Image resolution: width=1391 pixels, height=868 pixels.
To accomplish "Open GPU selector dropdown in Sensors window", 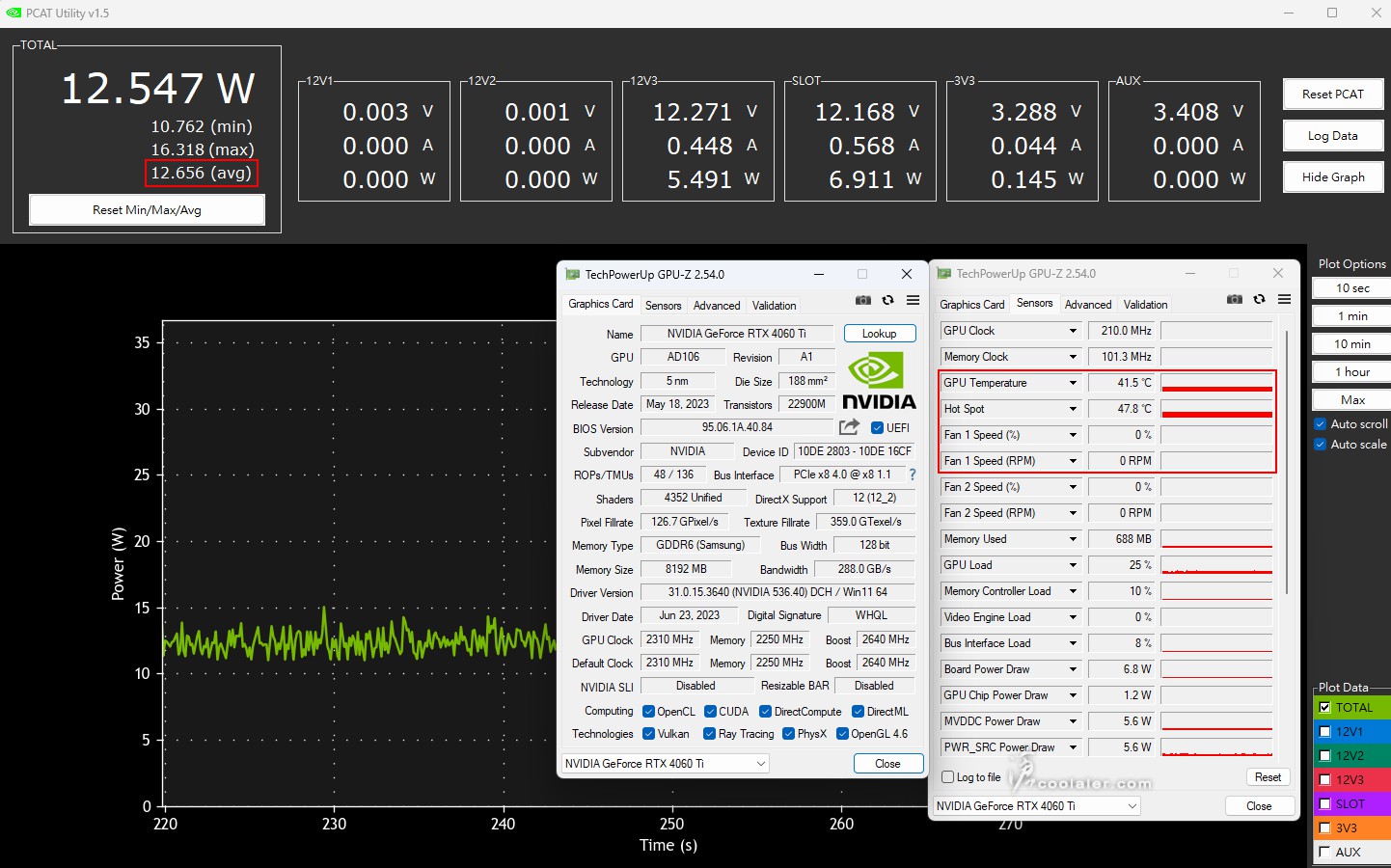I will 1037,806.
